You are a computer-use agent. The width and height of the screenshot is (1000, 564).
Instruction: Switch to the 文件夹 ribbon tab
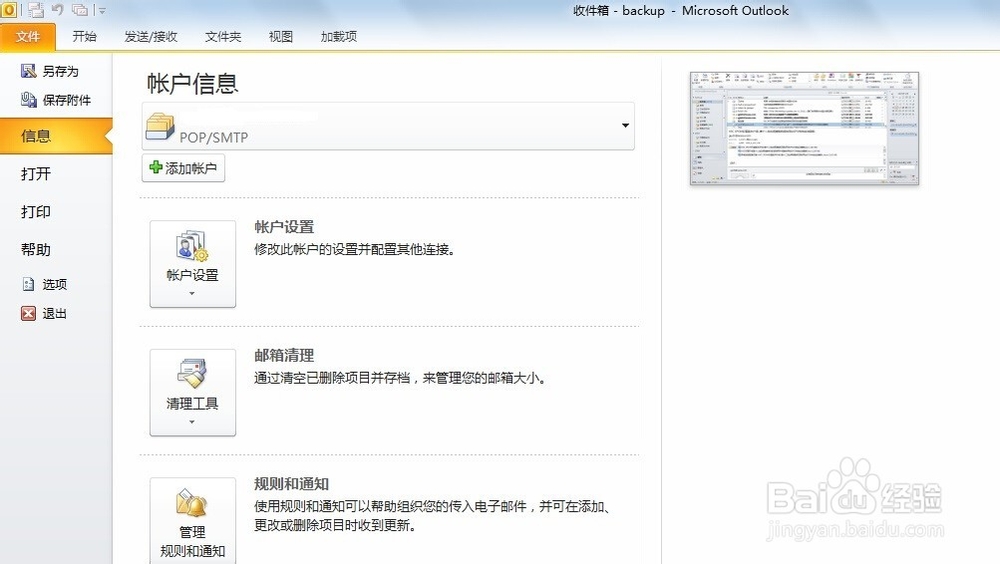(x=223, y=36)
